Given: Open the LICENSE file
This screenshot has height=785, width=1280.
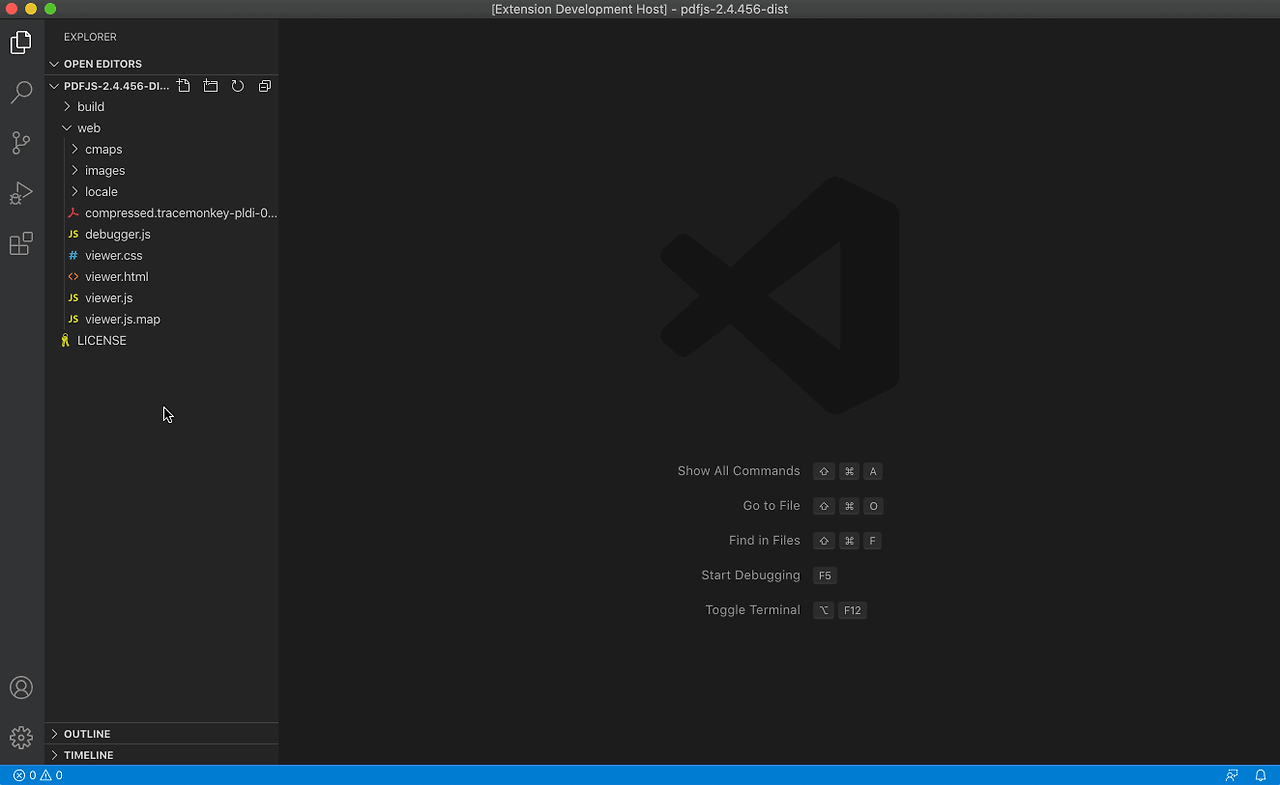Looking at the screenshot, I should point(161,340).
